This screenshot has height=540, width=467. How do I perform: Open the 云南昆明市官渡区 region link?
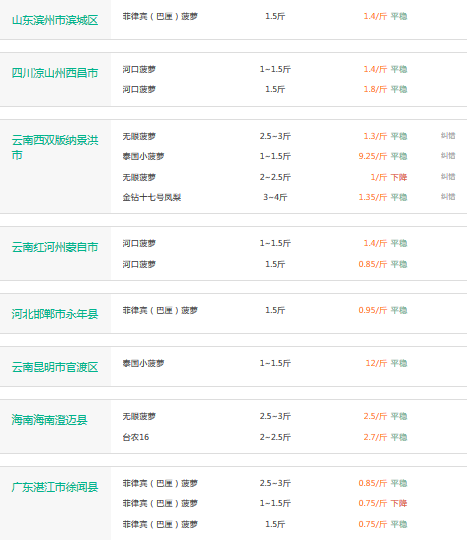click(55, 367)
